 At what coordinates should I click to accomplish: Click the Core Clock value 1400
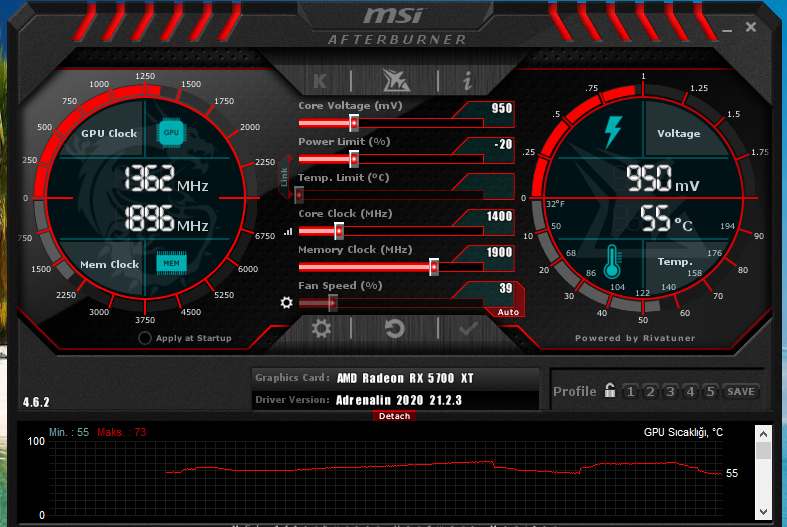pos(499,216)
